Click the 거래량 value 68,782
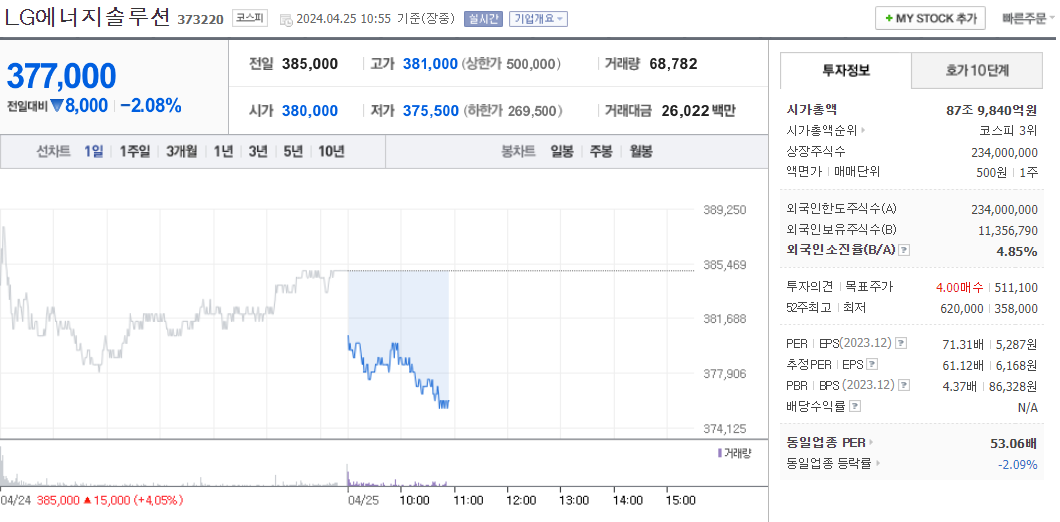 click(x=673, y=64)
